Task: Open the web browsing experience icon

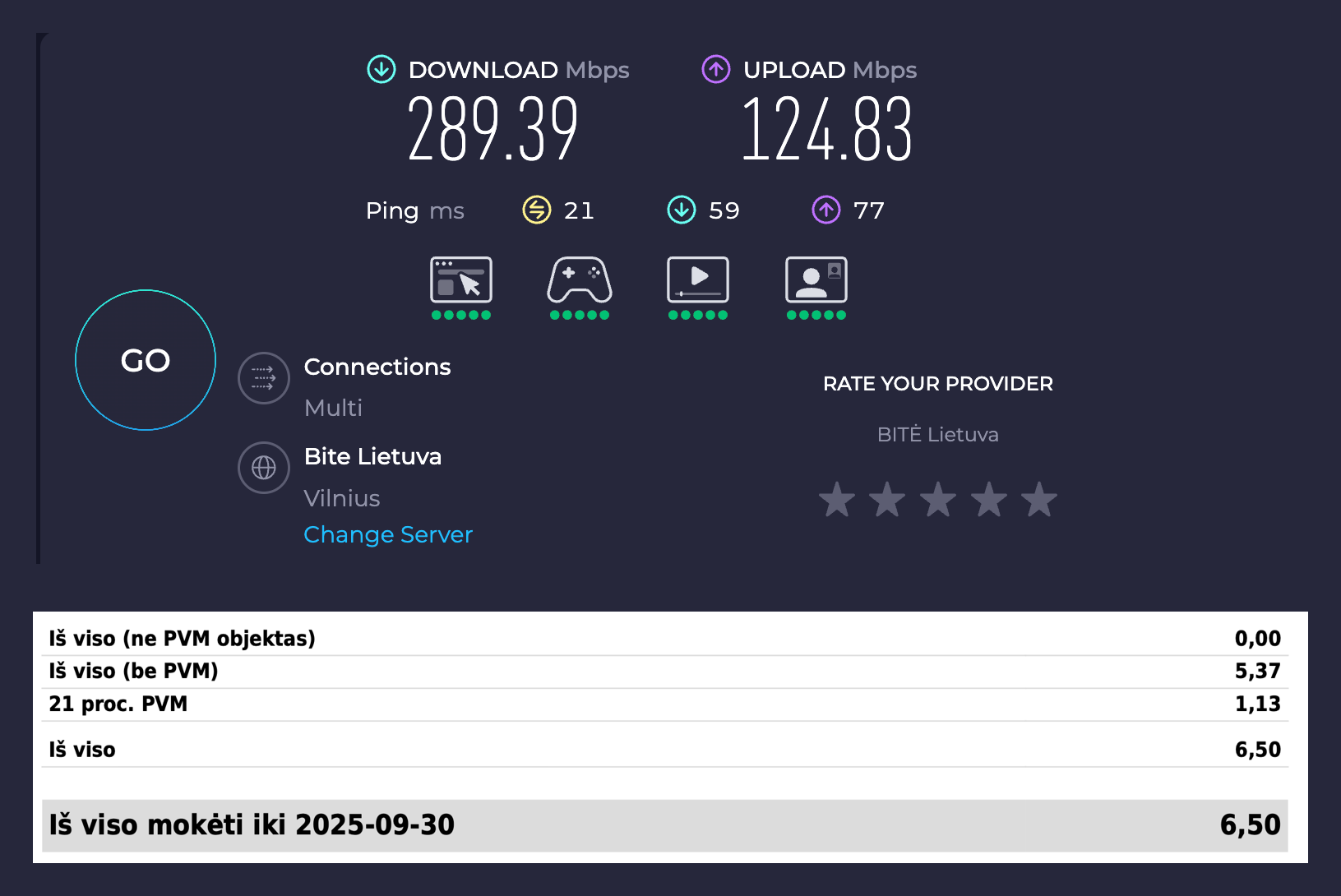Action: coord(461,280)
